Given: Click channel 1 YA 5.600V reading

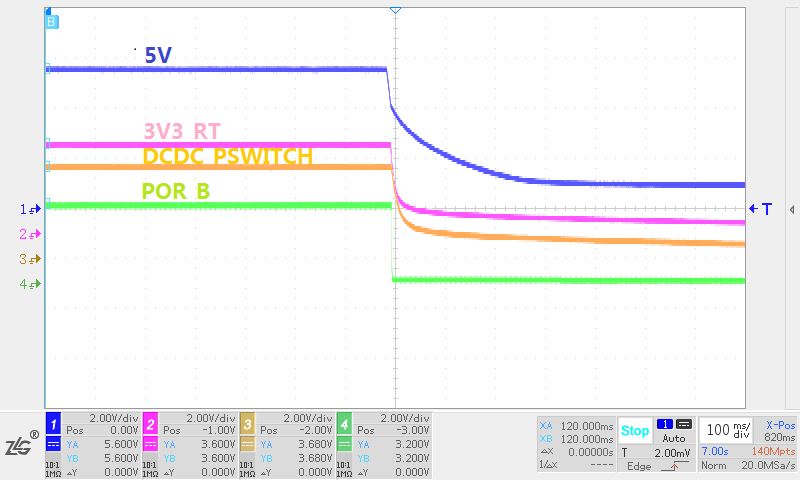Looking at the screenshot, I should pyautogui.click(x=121, y=444).
